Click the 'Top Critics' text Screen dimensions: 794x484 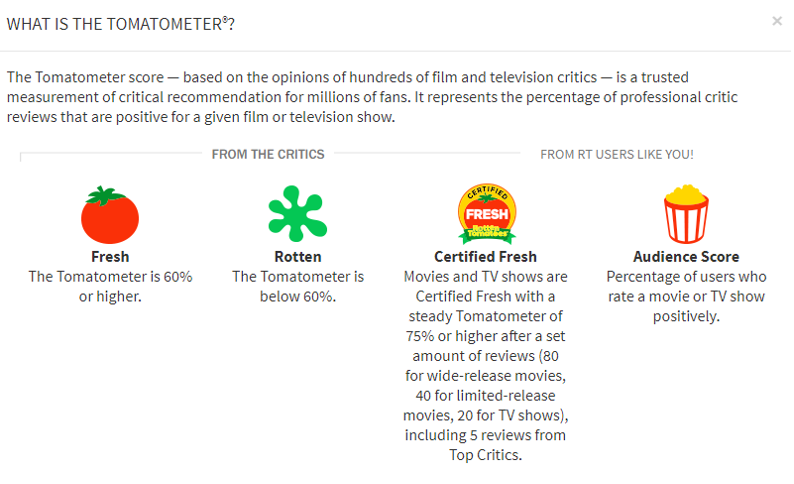coord(486,455)
